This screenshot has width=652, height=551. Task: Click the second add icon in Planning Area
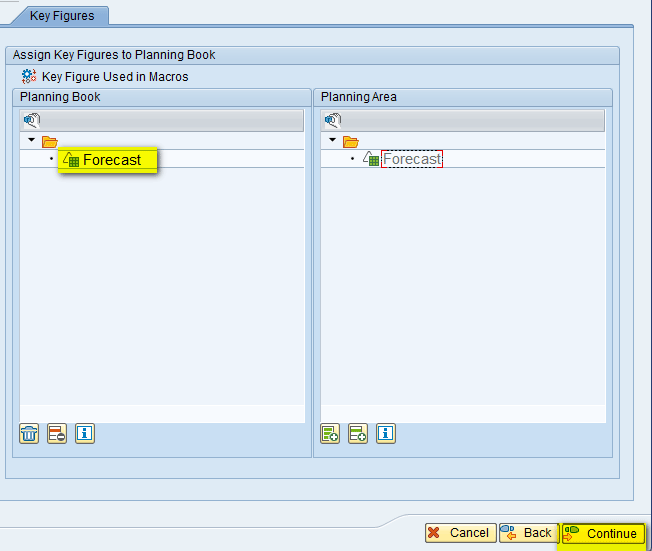coord(358,434)
